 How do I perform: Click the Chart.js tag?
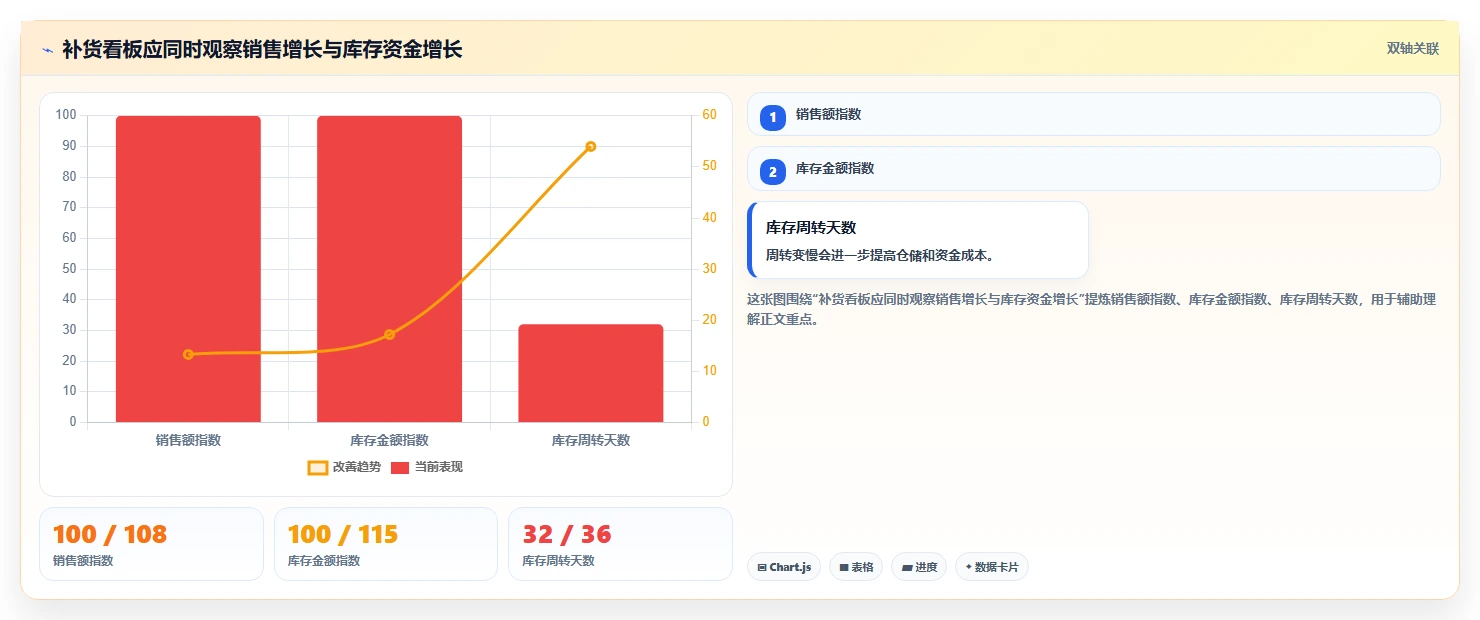pos(784,567)
